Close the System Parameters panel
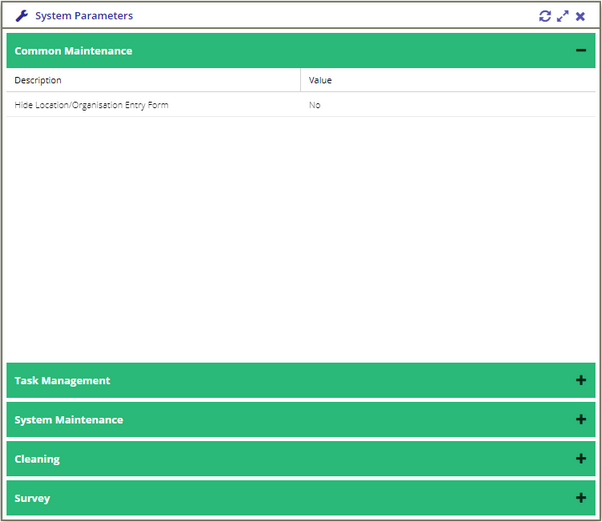 [580, 16]
